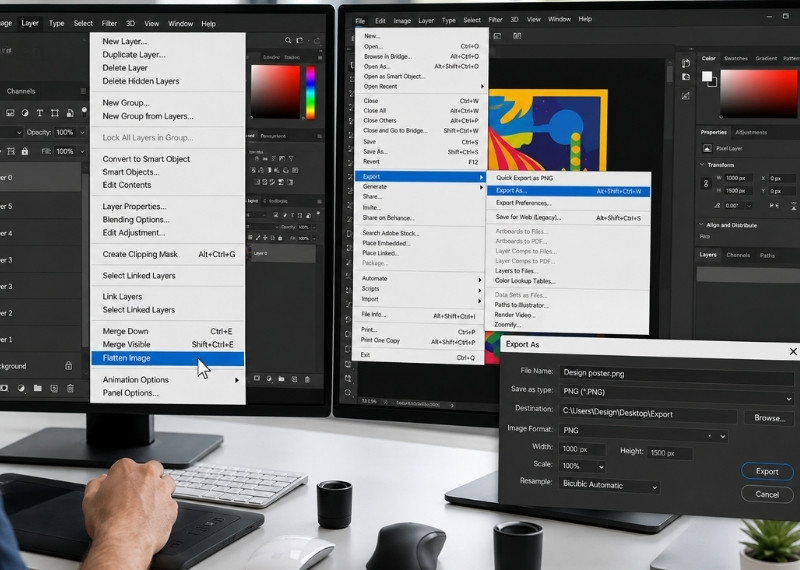
Task: Choose Flatten Image in the Layer menu
Action: [167, 358]
